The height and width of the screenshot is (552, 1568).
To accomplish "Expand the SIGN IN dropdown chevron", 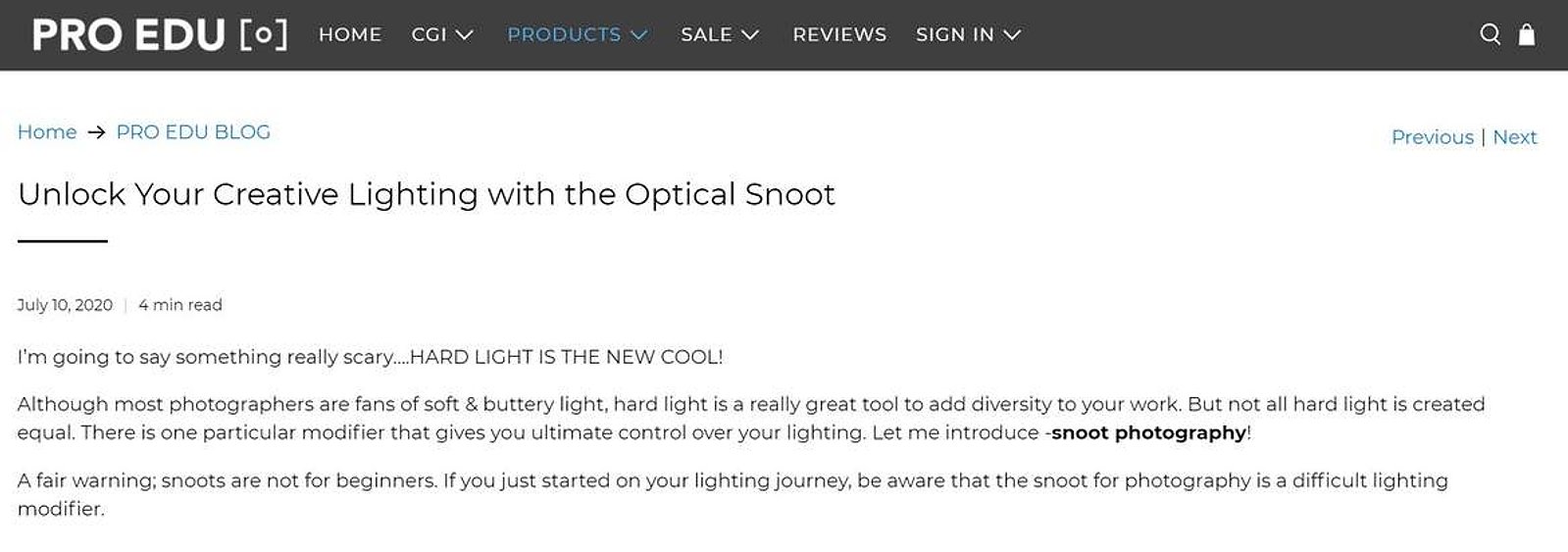I will (1012, 35).
